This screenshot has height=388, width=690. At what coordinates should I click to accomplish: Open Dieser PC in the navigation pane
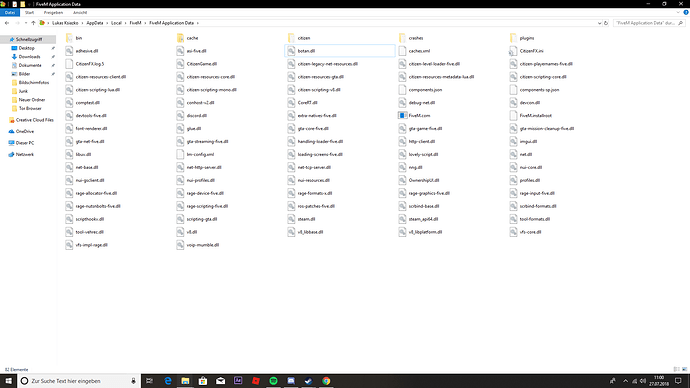(x=25, y=143)
